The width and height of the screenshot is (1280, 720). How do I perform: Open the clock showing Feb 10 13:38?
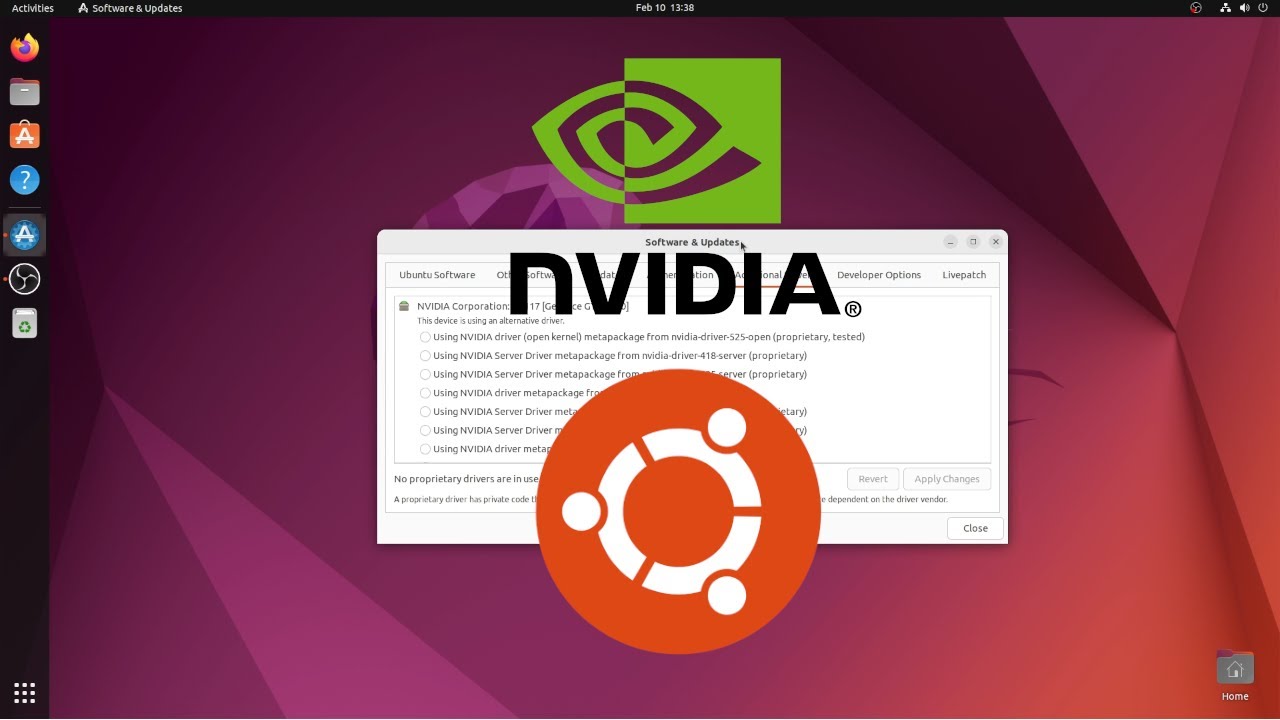click(665, 8)
